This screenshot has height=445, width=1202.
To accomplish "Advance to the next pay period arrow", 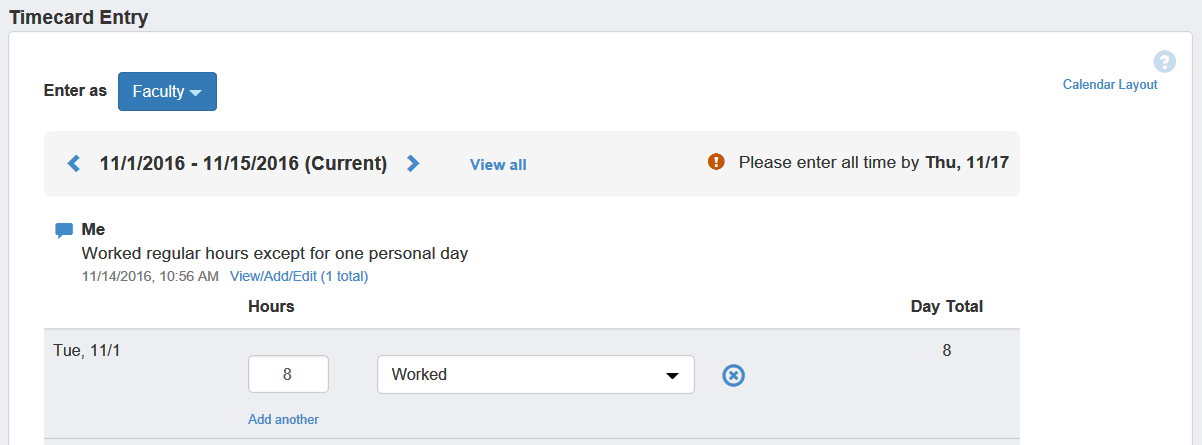I will (x=413, y=164).
